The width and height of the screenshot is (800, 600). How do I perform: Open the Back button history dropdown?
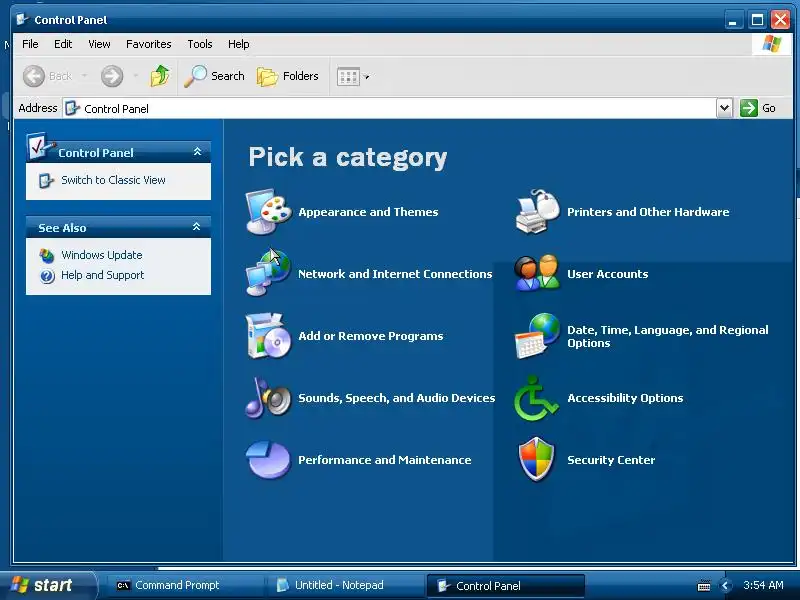pos(84,76)
